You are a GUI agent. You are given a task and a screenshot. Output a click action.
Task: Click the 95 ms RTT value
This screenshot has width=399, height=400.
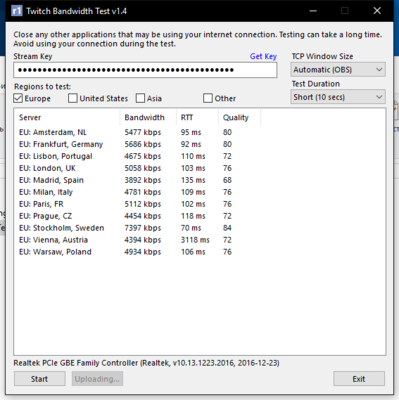tap(191, 132)
